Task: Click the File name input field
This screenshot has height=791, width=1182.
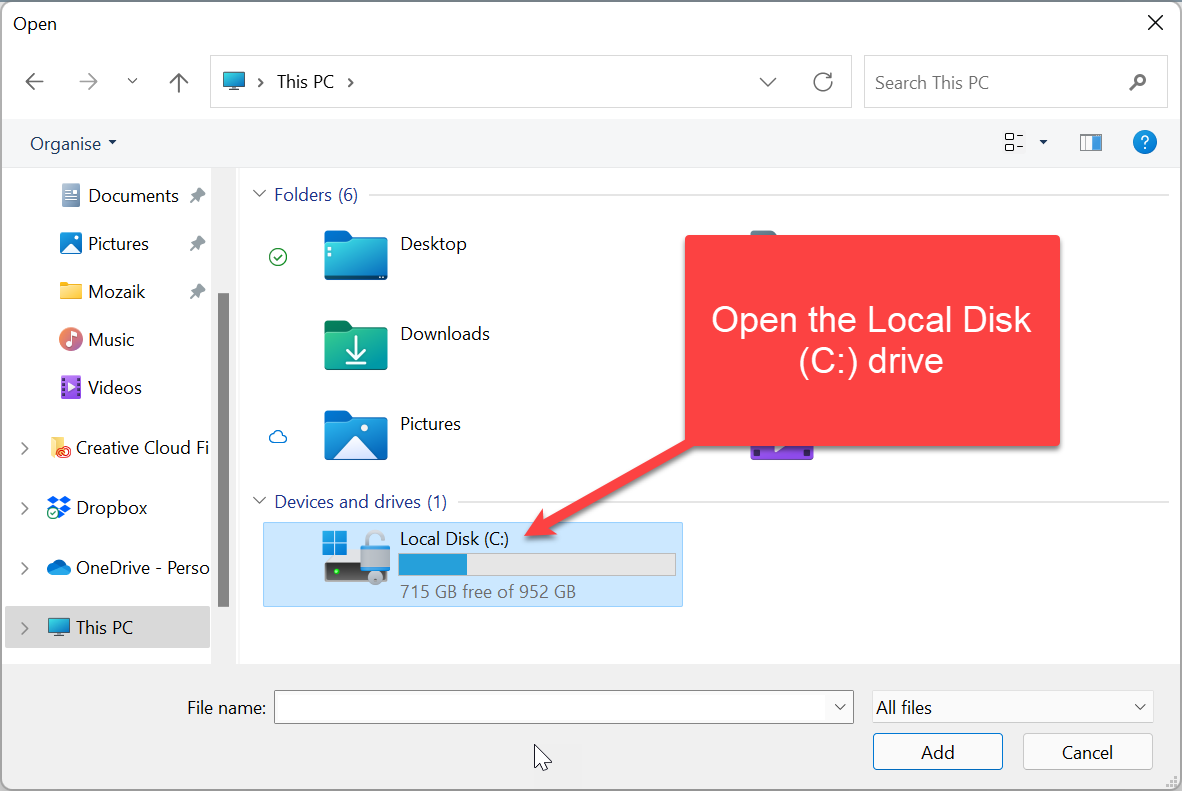Action: click(550, 707)
